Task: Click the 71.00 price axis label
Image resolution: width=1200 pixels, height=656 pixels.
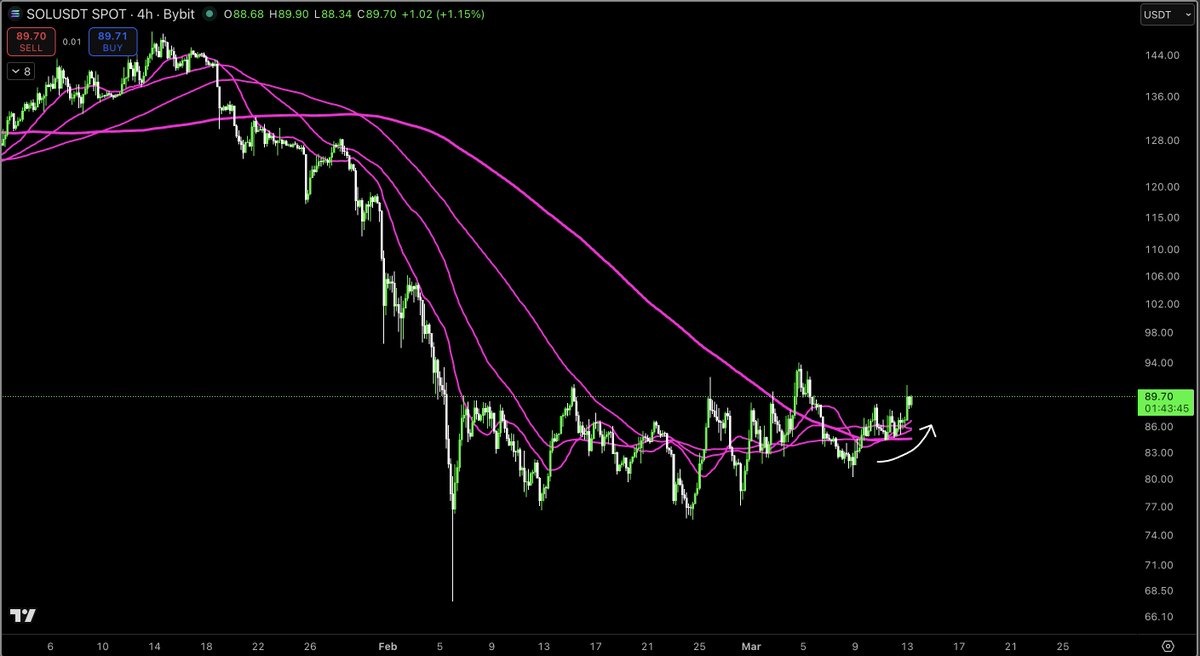Action: [1160, 565]
